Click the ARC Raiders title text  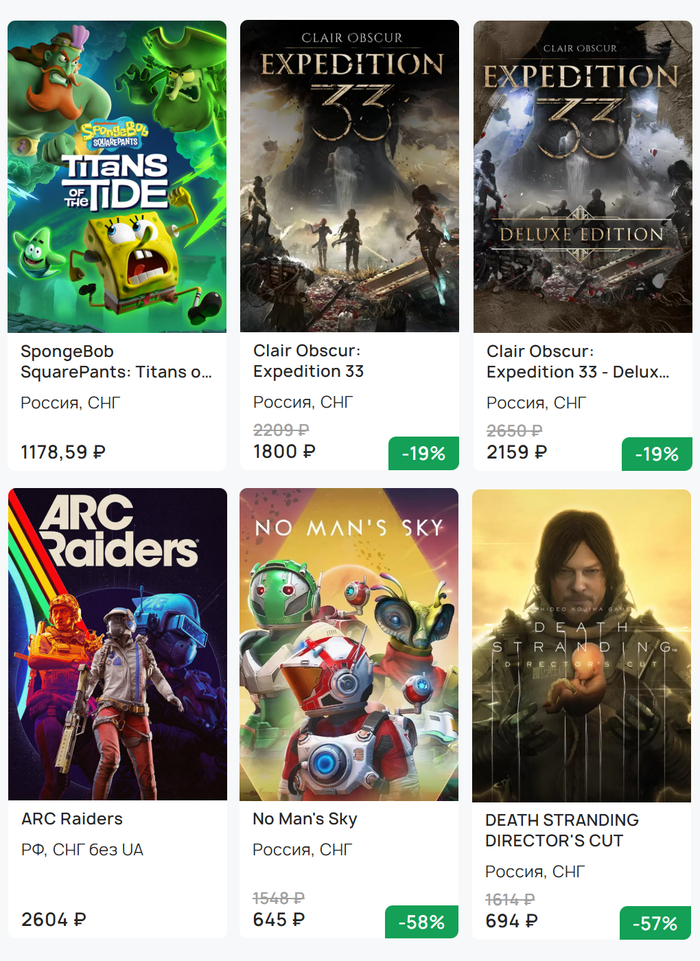[x=72, y=819]
